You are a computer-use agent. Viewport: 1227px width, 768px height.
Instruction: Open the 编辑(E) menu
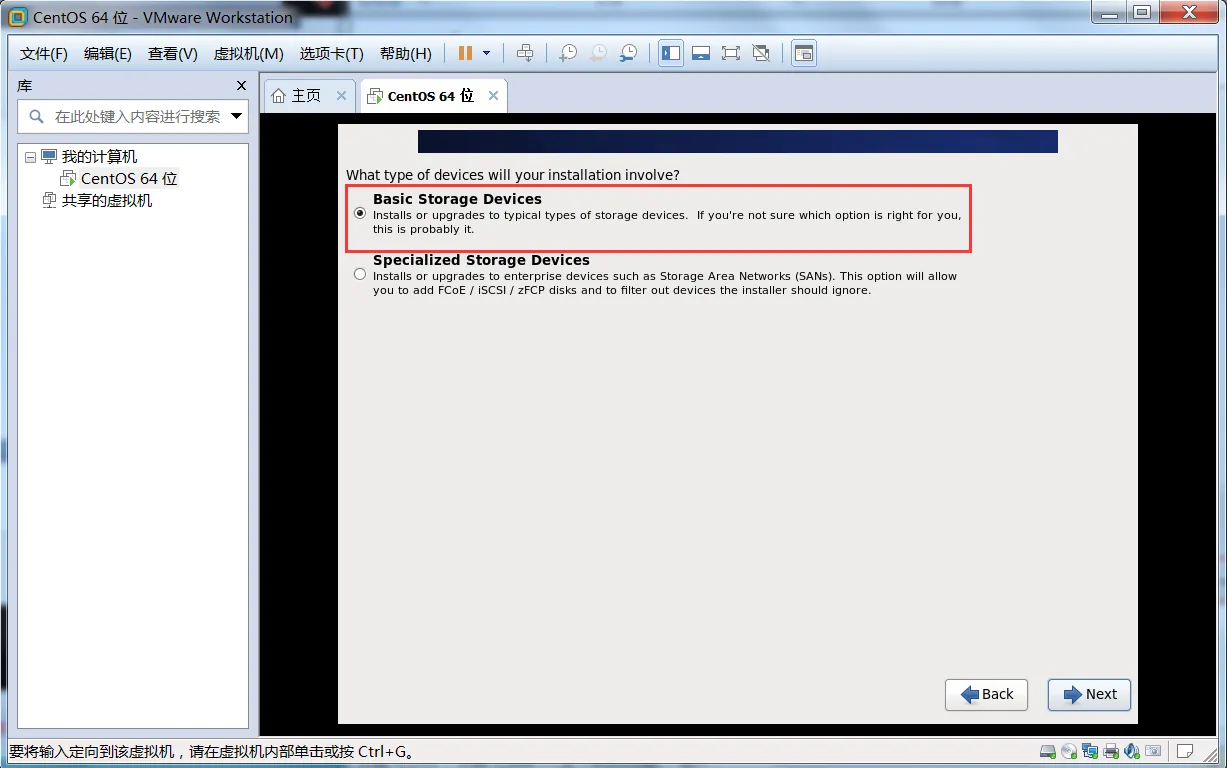108,54
